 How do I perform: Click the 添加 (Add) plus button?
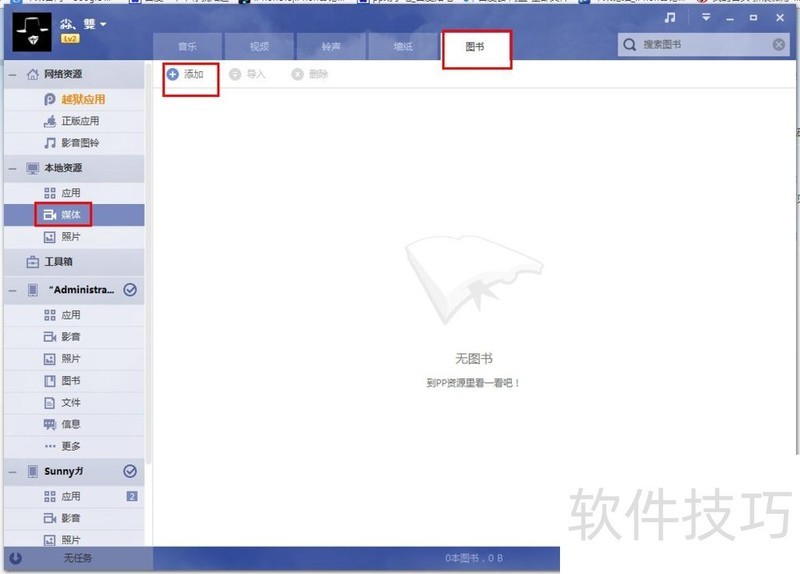click(185, 75)
